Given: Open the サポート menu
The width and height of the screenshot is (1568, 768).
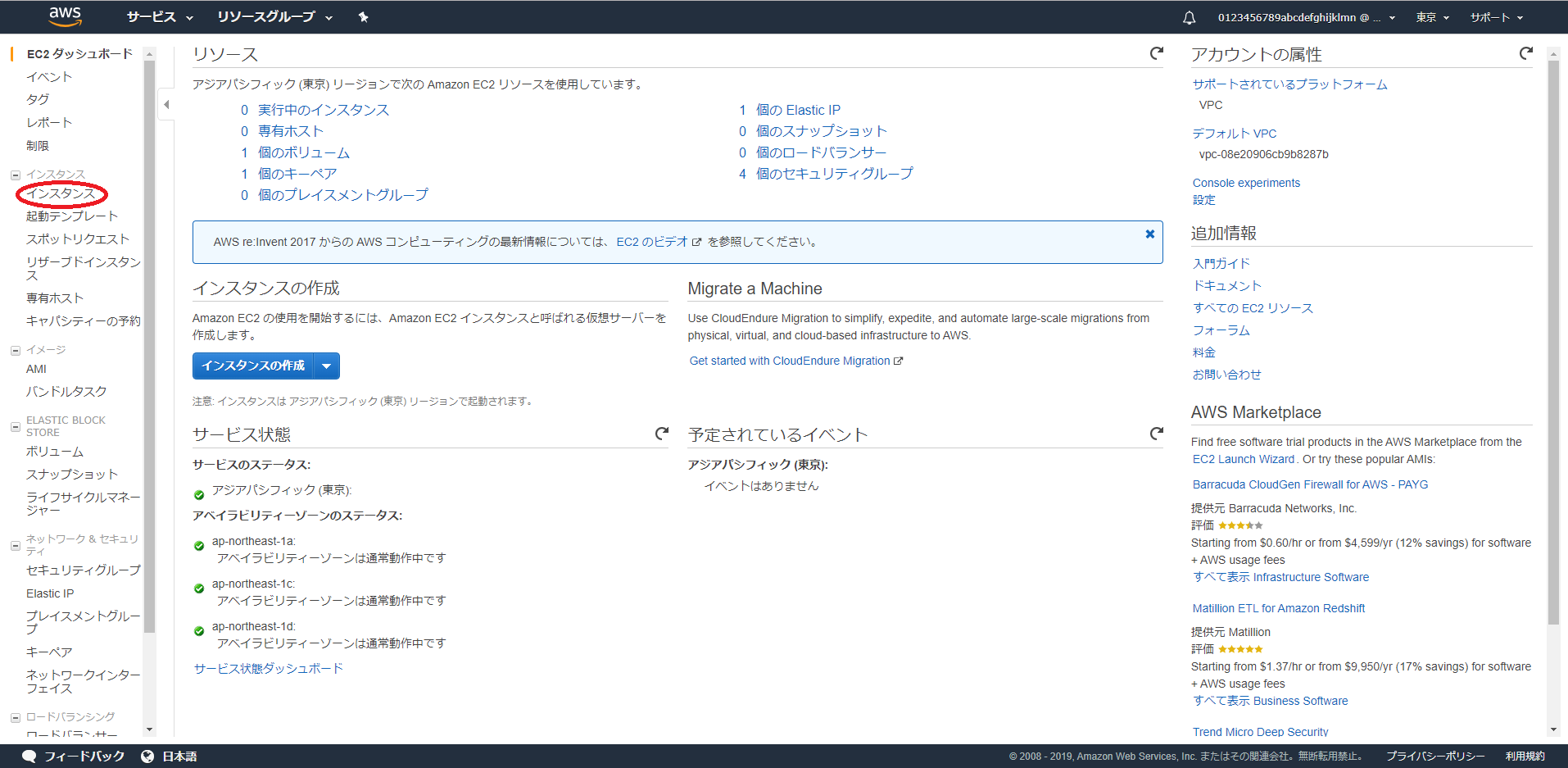Looking at the screenshot, I should (1496, 17).
